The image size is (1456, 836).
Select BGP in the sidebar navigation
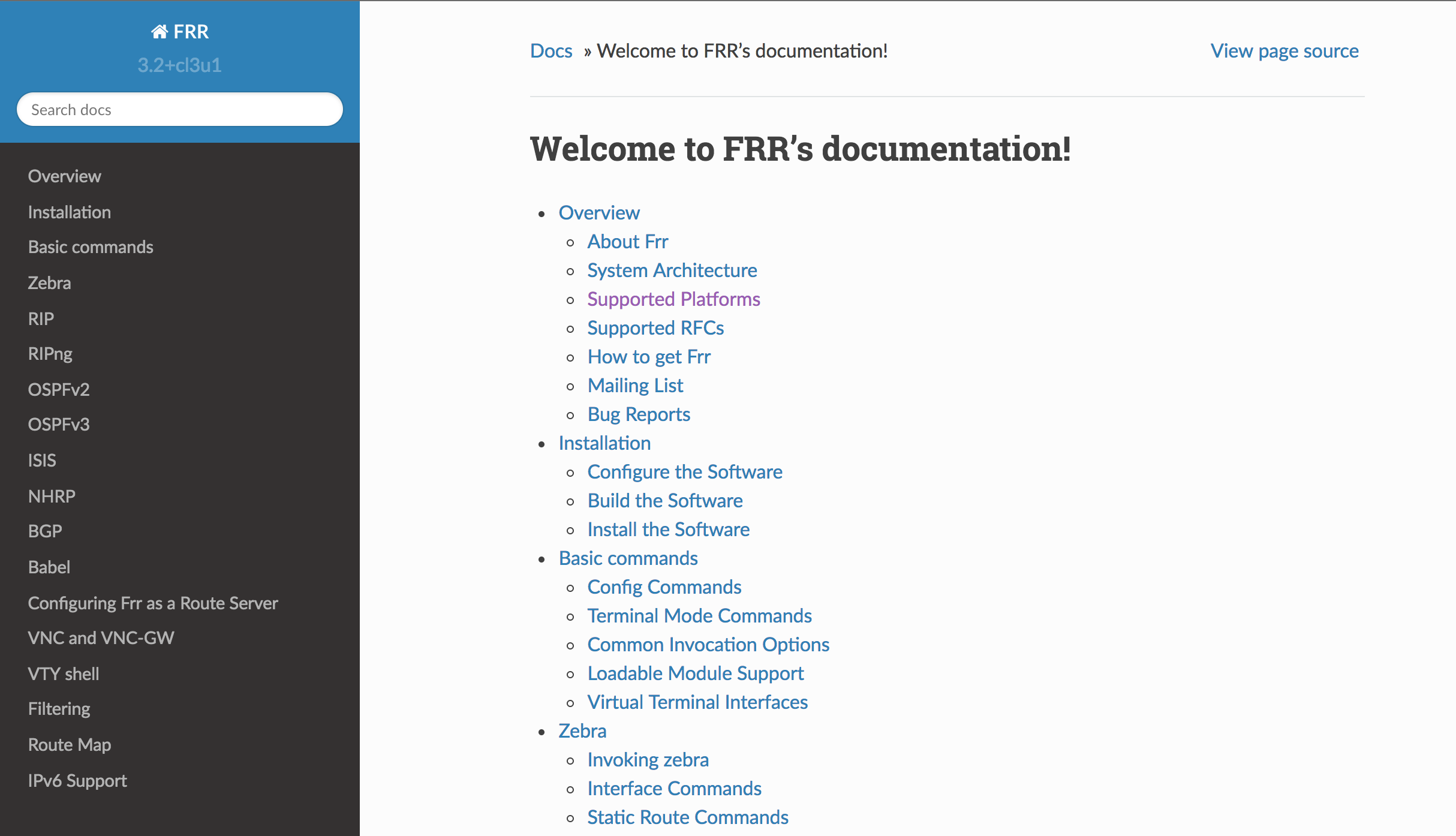(44, 531)
